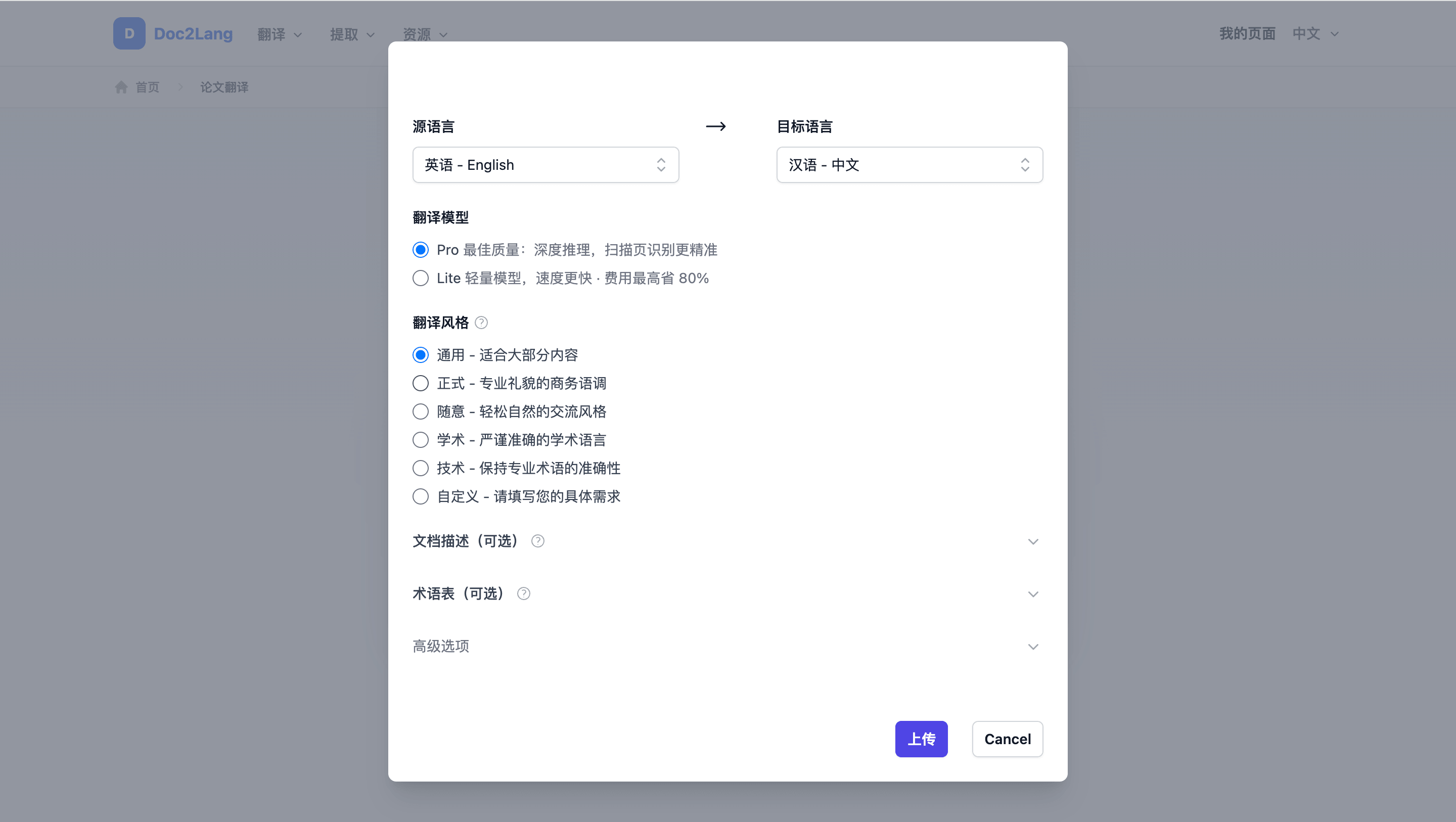Choose 正式 business tone style
The width and height of the screenshot is (1456, 822).
[421, 383]
